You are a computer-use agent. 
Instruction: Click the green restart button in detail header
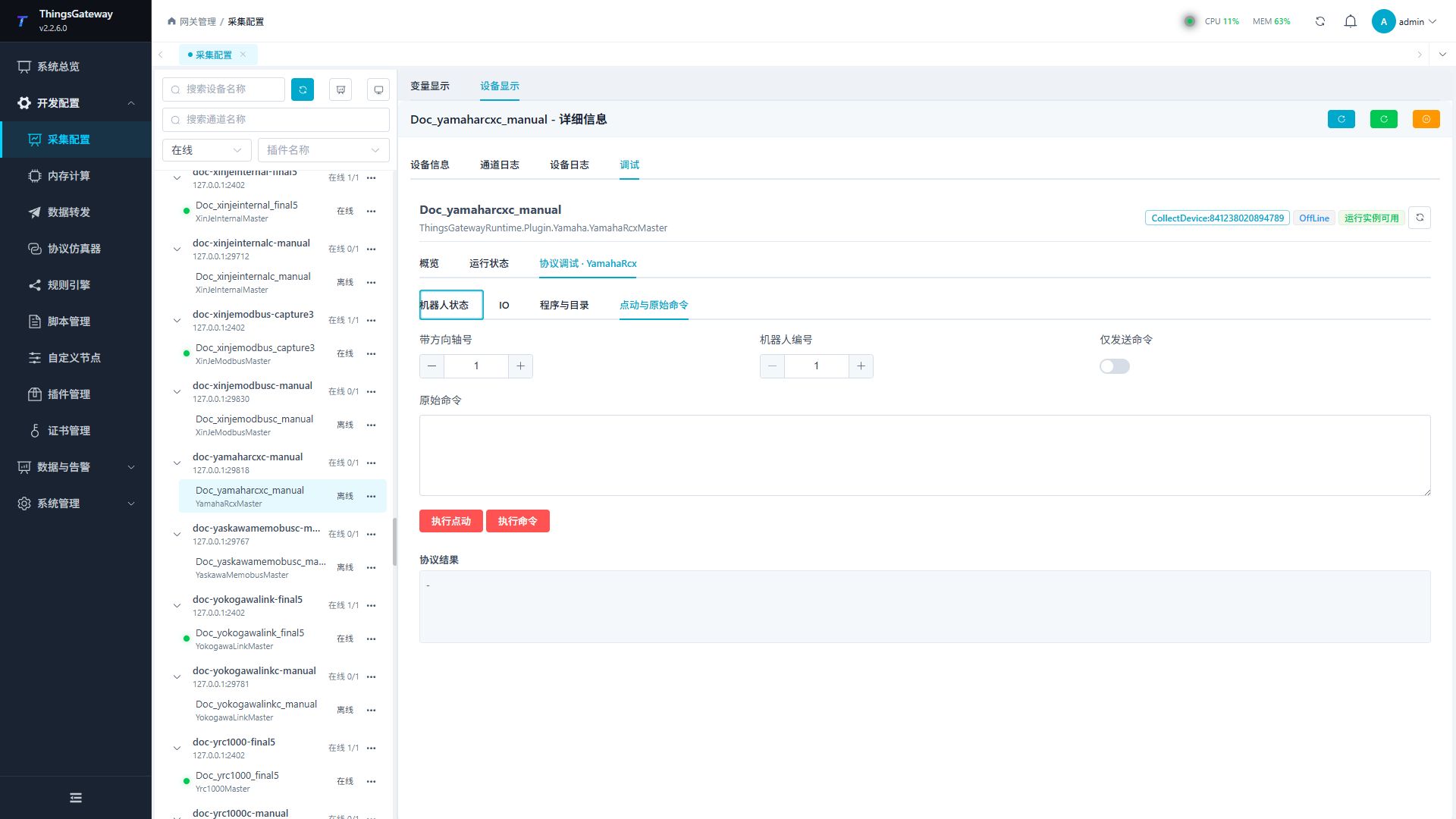1384,119
